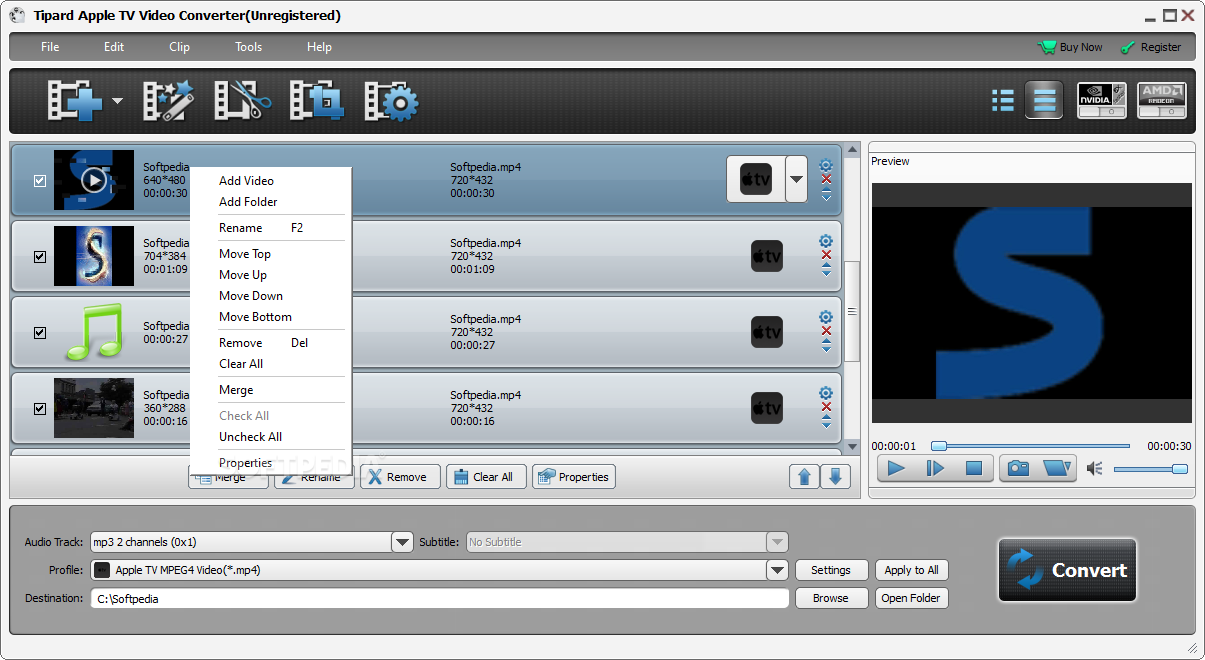1205x660 pixels.
Task: Open the Profile dropdown arrow
Action: coord(777,570)
